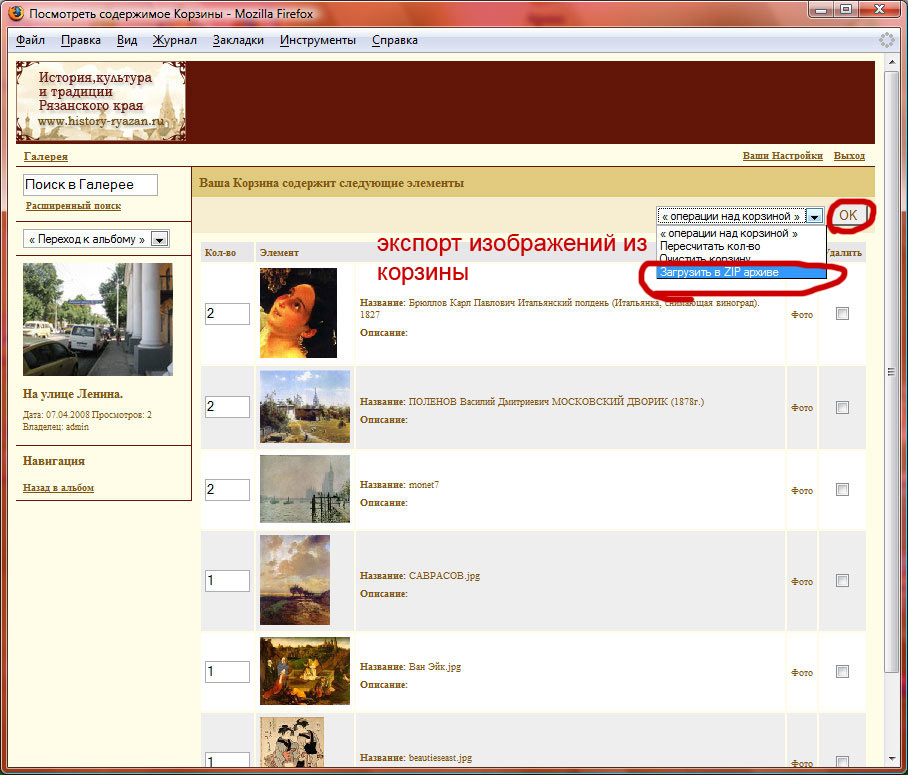Check delete box for monet7 item
This screenshot has height=775, width=908.
842,490
